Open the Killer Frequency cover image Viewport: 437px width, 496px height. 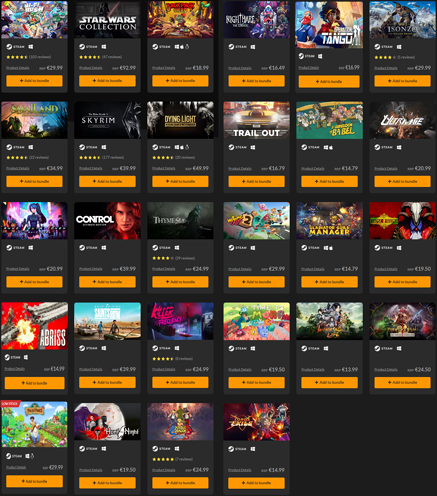coord(180,321)
